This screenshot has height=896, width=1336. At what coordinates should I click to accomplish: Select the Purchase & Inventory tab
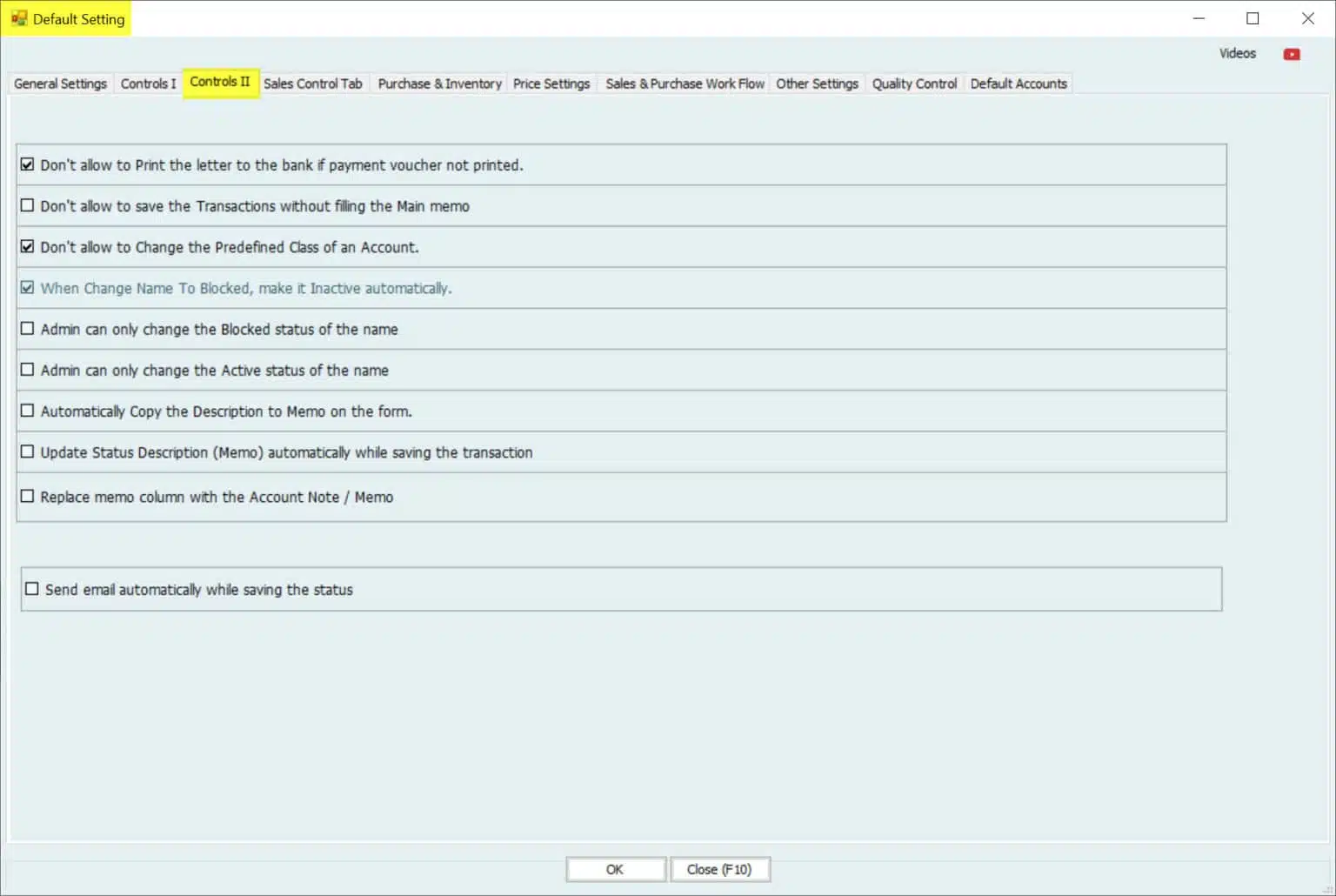(x=439, y=84)
